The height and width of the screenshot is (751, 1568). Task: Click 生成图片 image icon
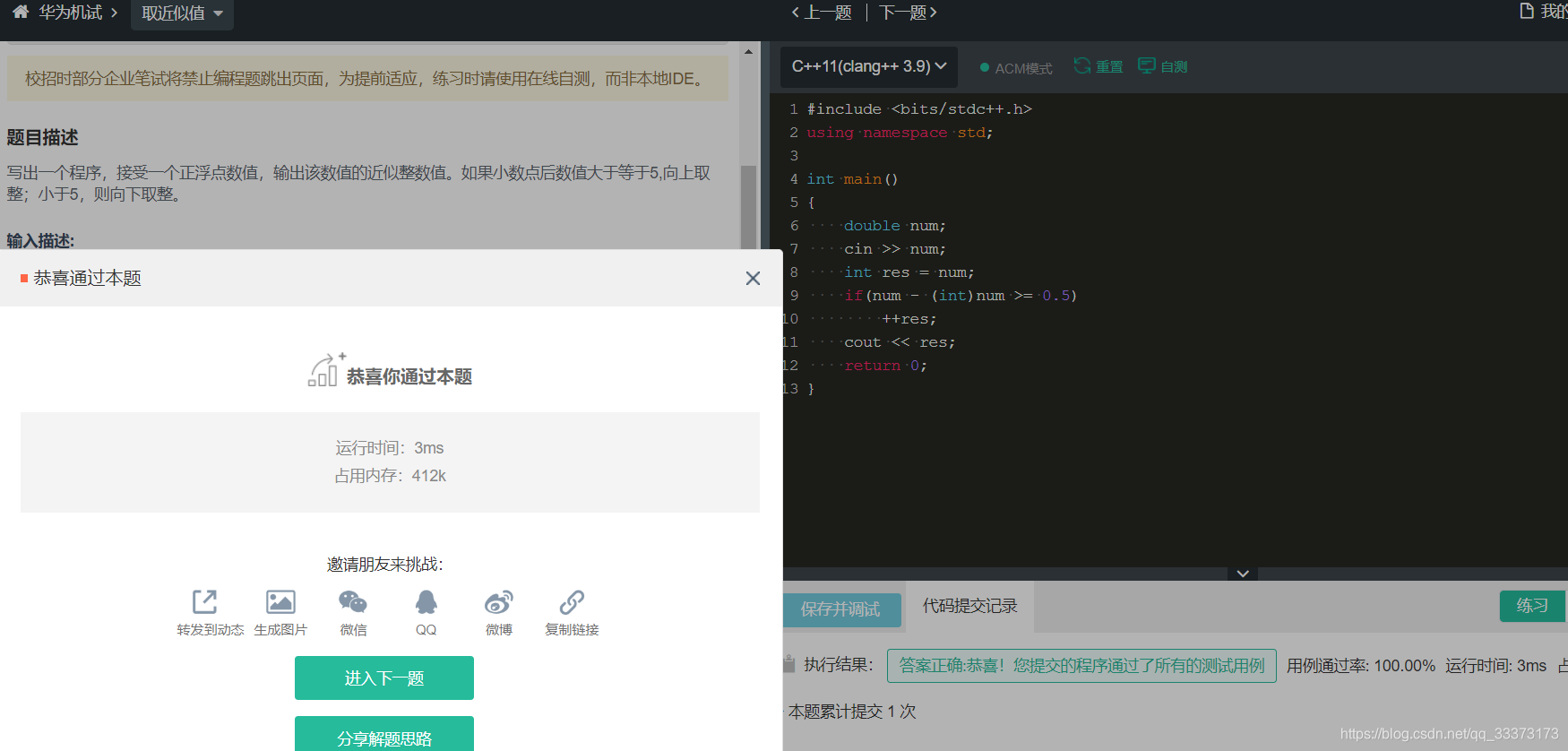[280, 601]
